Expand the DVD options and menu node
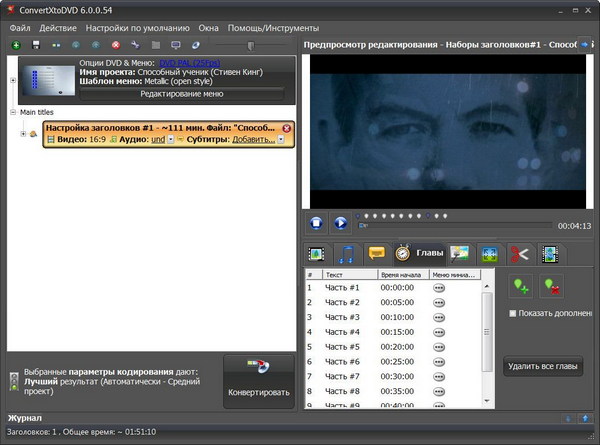The image size is (600, 445). (13, 80)
